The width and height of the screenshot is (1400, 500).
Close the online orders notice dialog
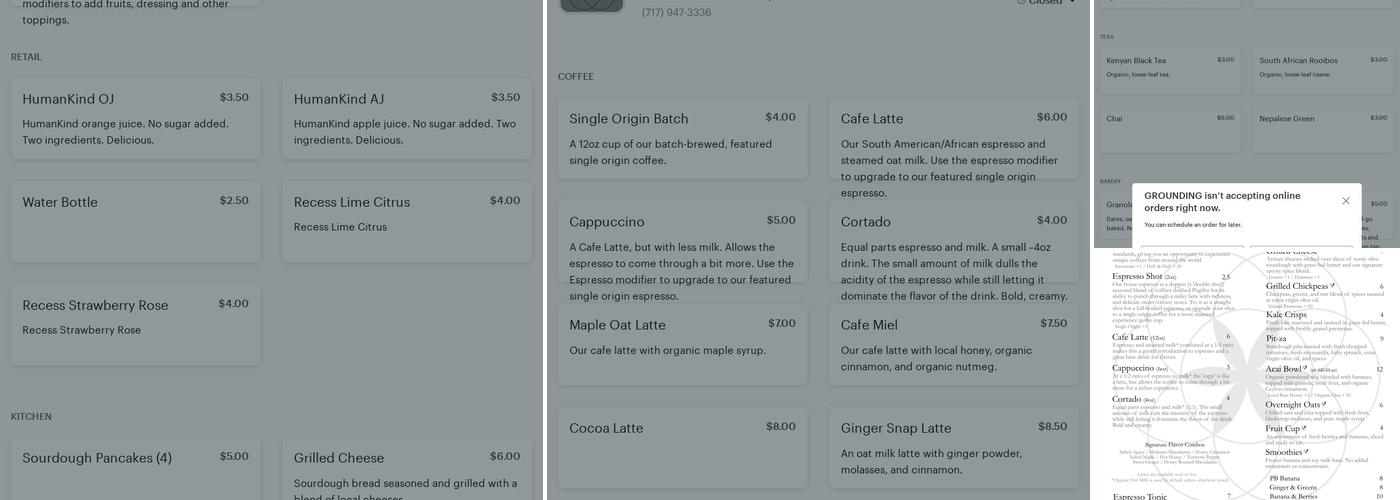(1345, 201)
